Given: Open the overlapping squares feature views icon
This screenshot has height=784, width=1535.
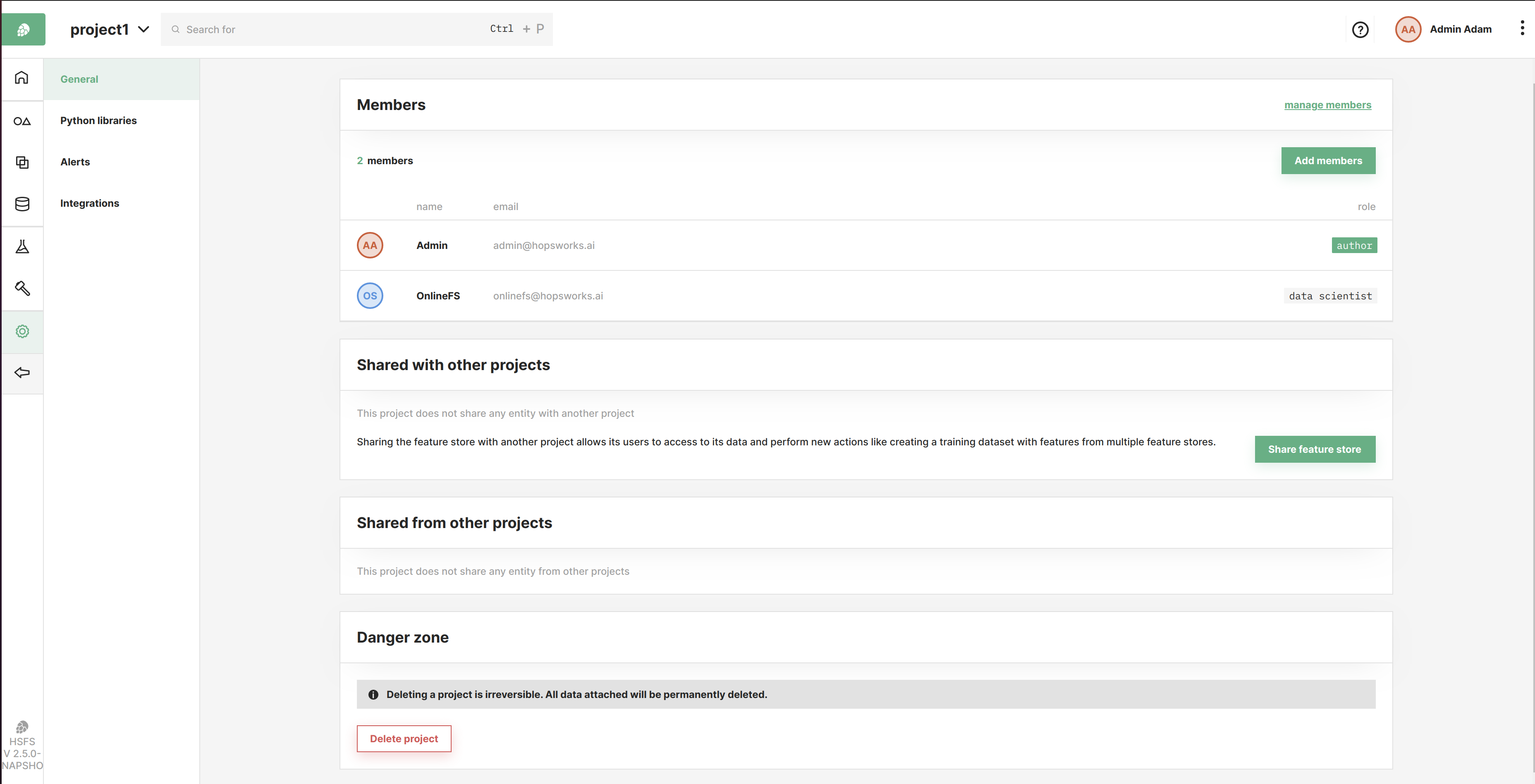Looking at the screenshot, I should tap(22, 162).
